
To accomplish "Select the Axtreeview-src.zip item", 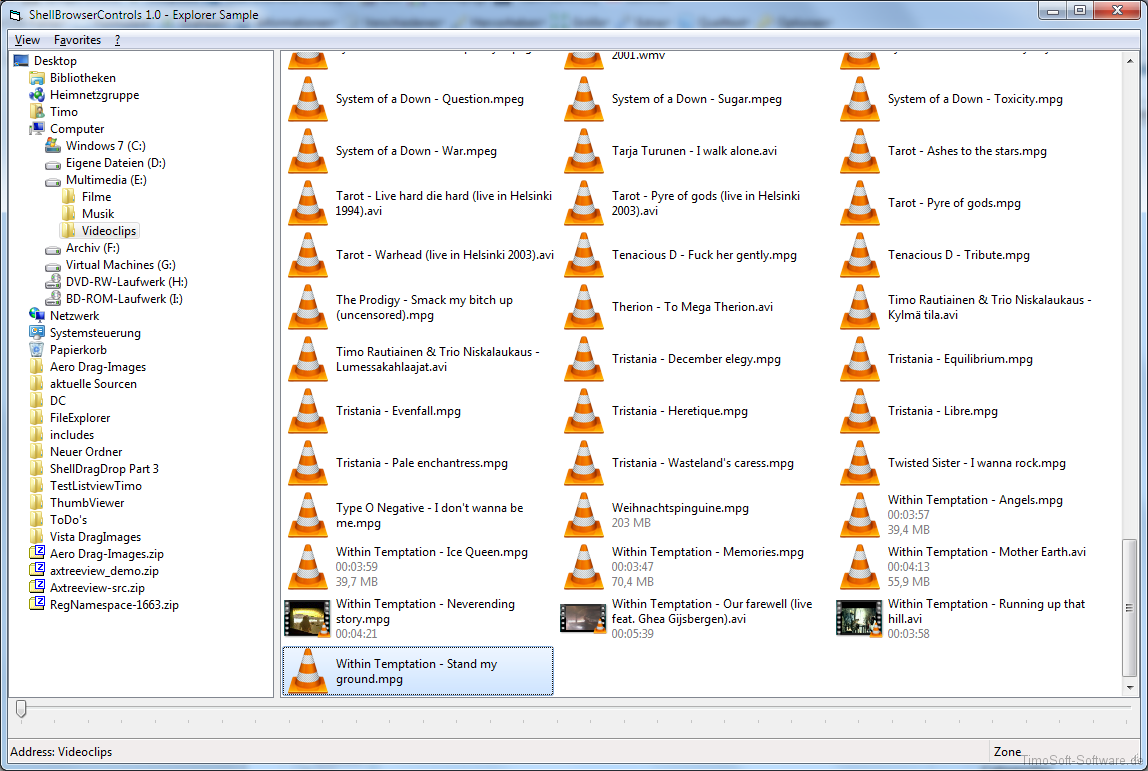I will [97, 588].
